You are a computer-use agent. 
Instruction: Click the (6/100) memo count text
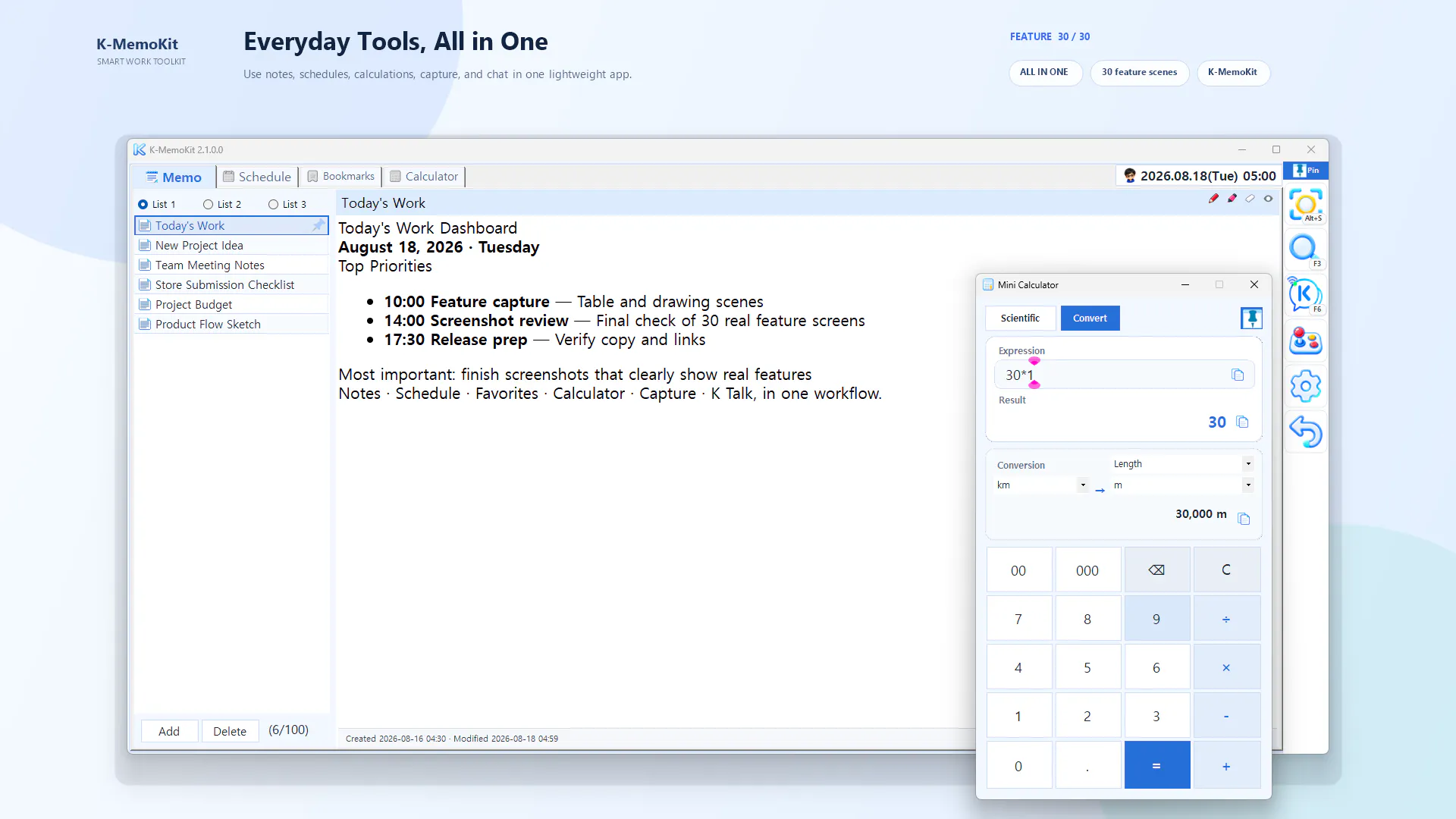288,730
